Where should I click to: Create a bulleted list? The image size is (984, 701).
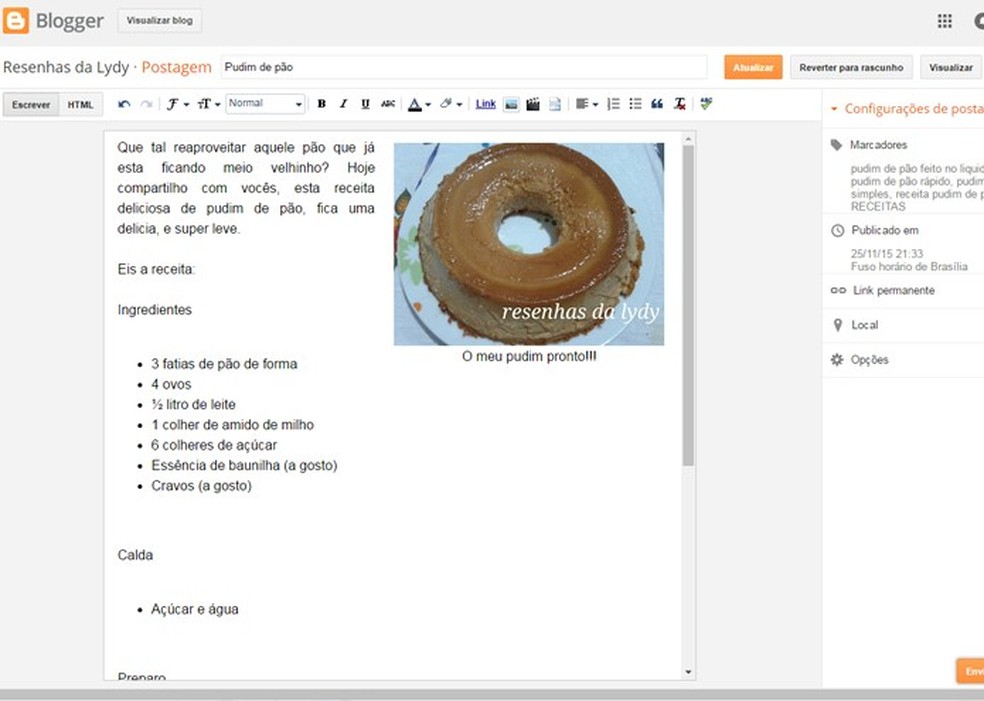pos(635,104)
